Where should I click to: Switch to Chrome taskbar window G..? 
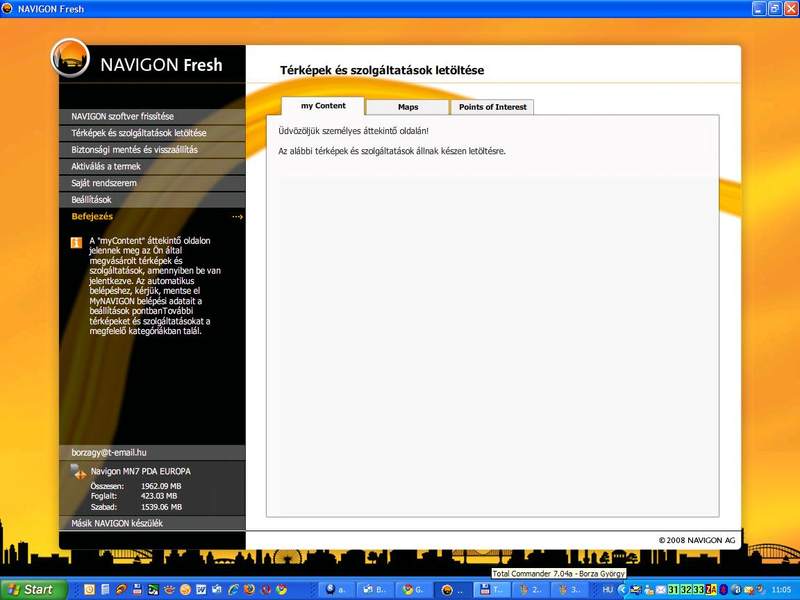tap(414, 590)
